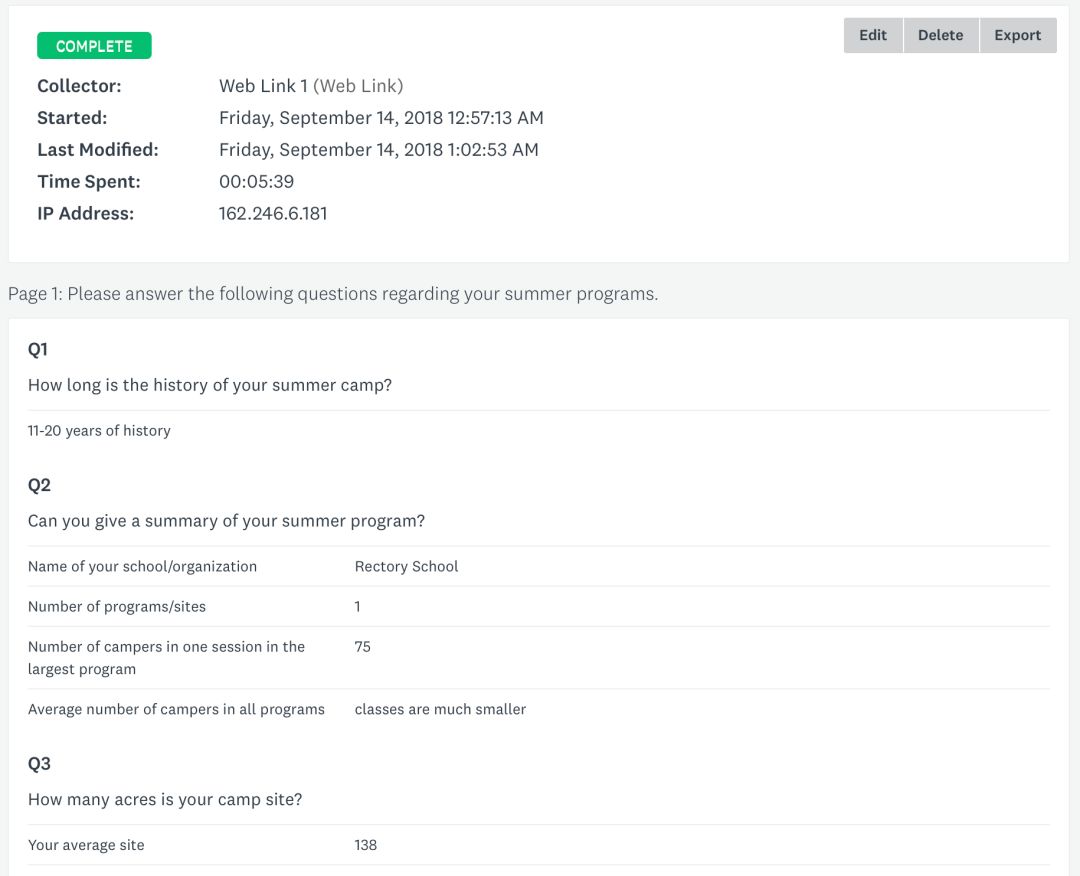Image resolution: width=1080 pixels, height=876 pixels.
Task: Click the 'Number of programs/sites' row label
Action: pos(117,607)
